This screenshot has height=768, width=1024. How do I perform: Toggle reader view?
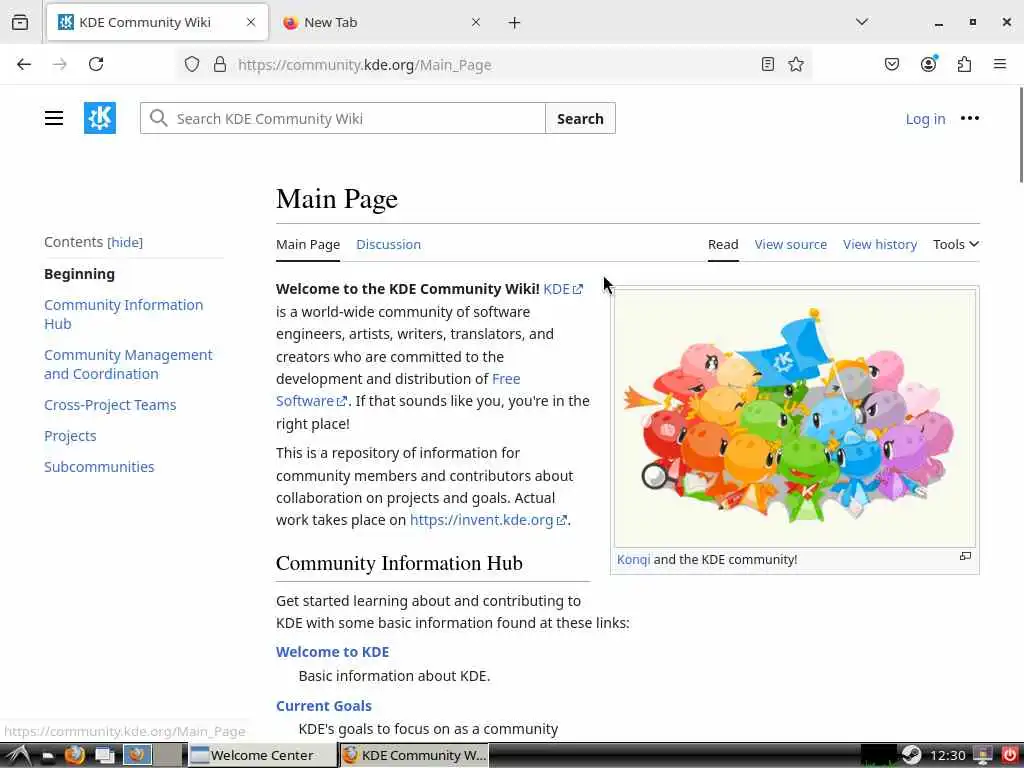[768, 64]
